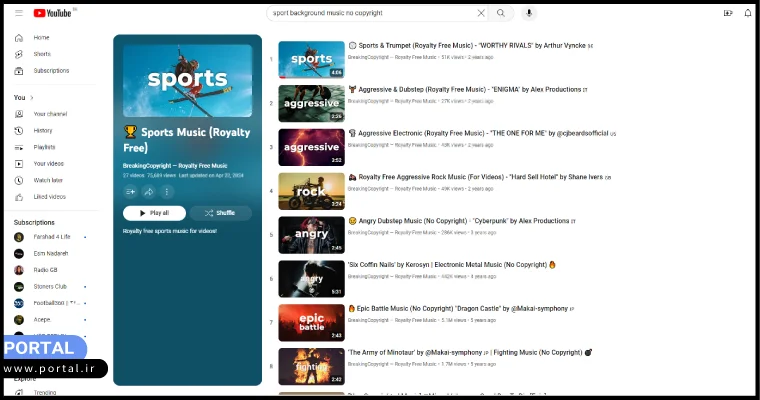This screenshot has height=400, width=760.
Task: Share the Sports Music playlist
Action: coord(148,191)
